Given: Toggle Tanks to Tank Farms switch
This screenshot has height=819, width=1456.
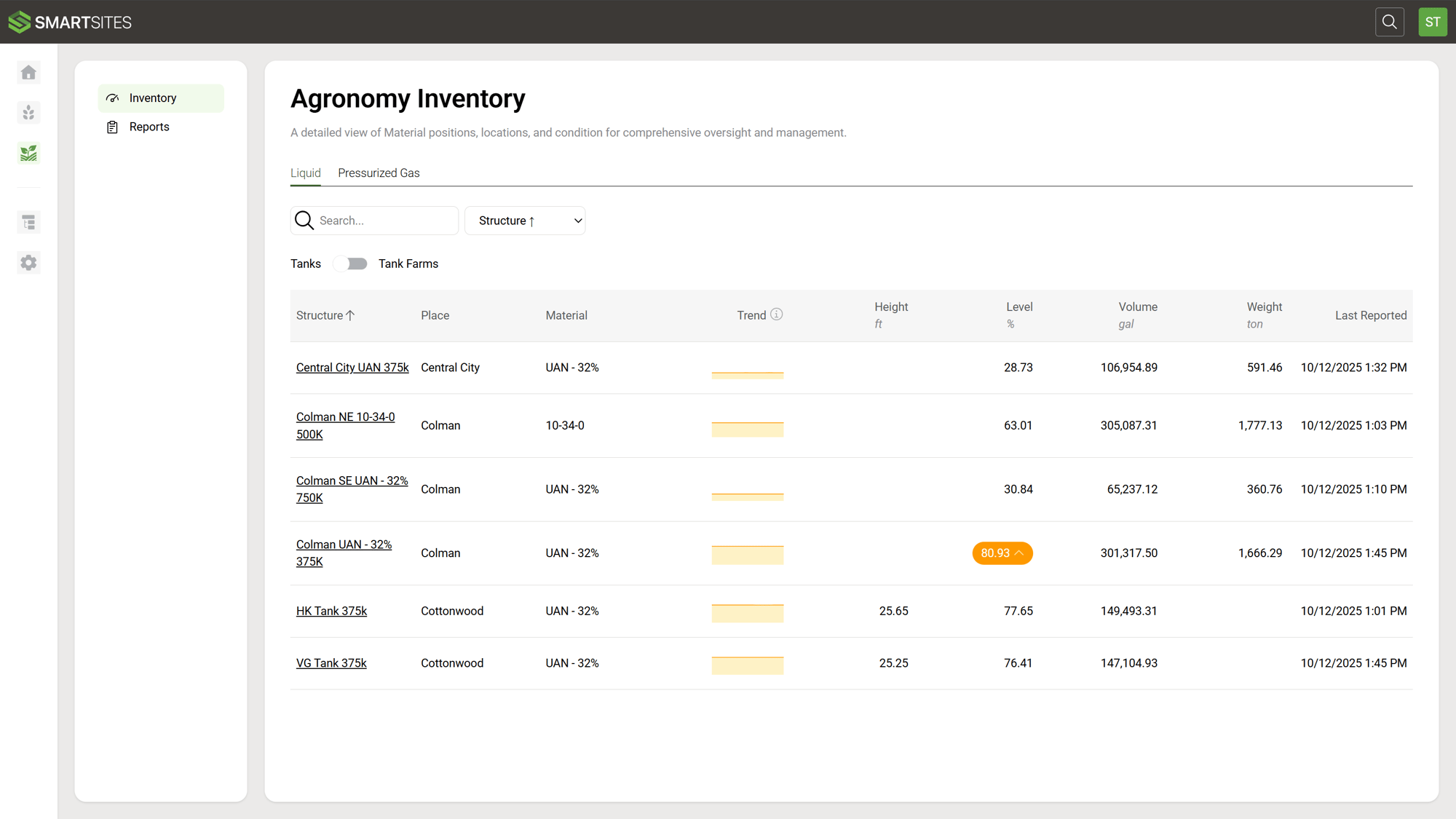Looking at the screenshot, I should click(x=350, y=264).
